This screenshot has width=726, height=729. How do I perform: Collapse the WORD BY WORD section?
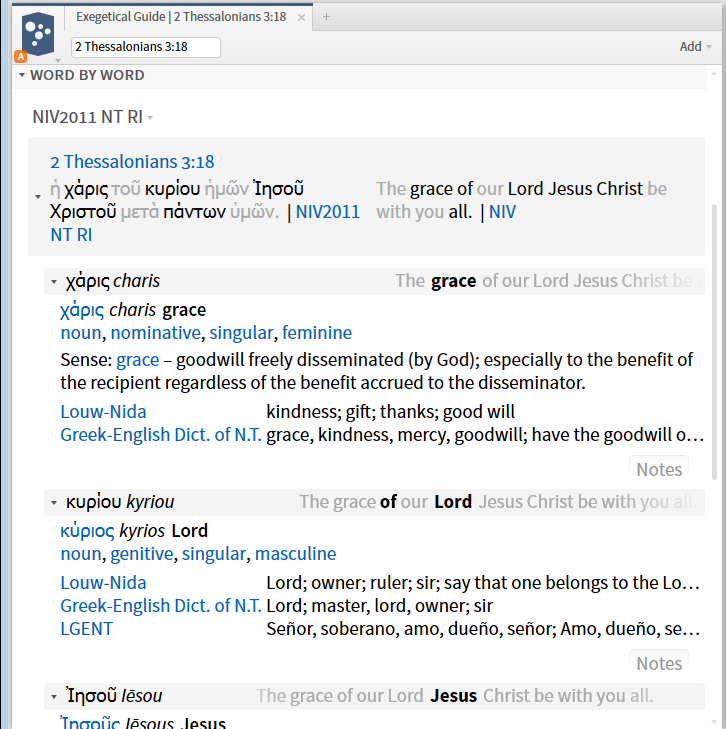(22, 75)
